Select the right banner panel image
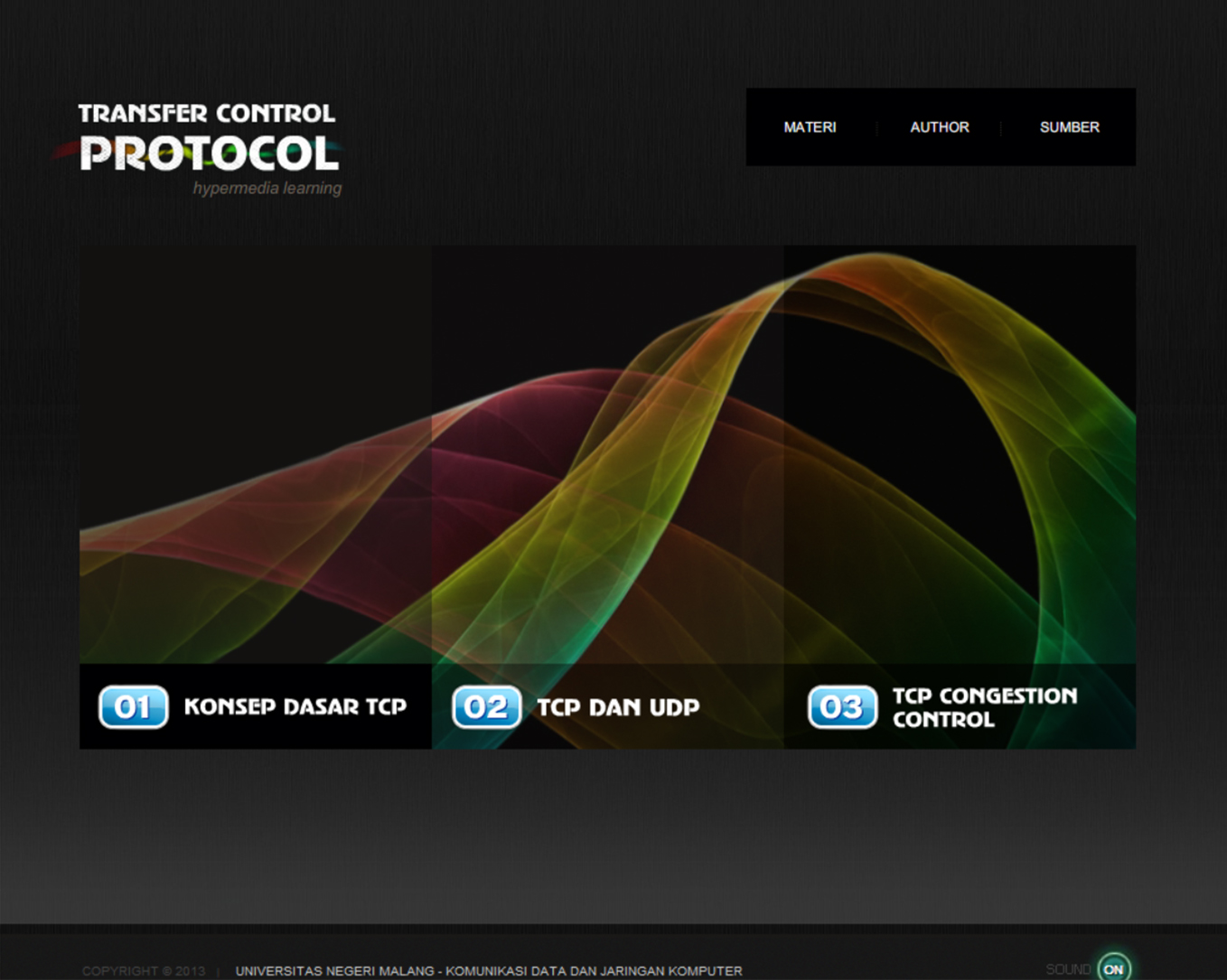1227x980 pixels. coord(960,452)
